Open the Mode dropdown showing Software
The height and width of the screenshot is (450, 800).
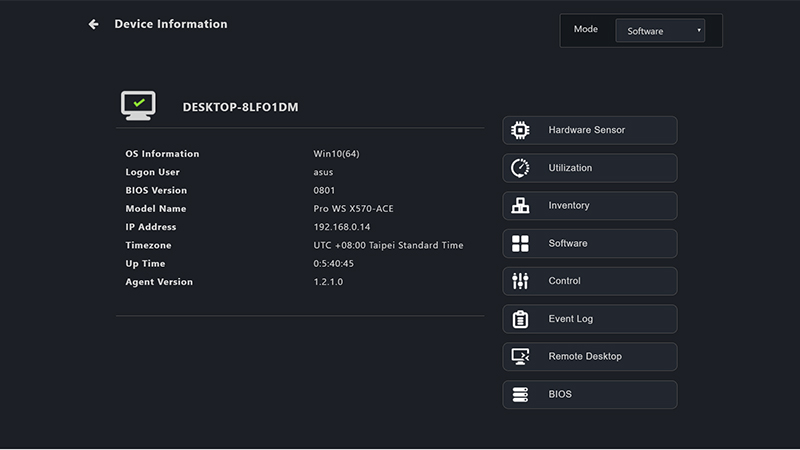click(x=659, y=31)
